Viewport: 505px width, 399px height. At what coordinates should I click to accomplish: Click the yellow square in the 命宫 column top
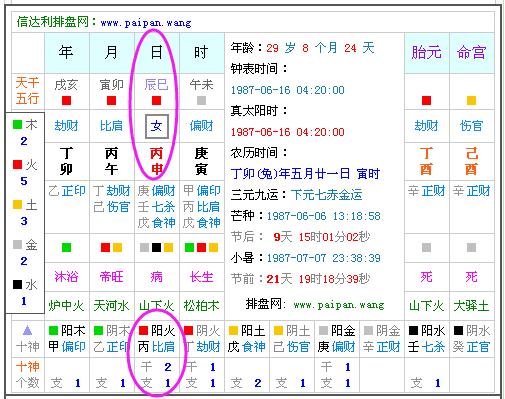tap(471, 100)
